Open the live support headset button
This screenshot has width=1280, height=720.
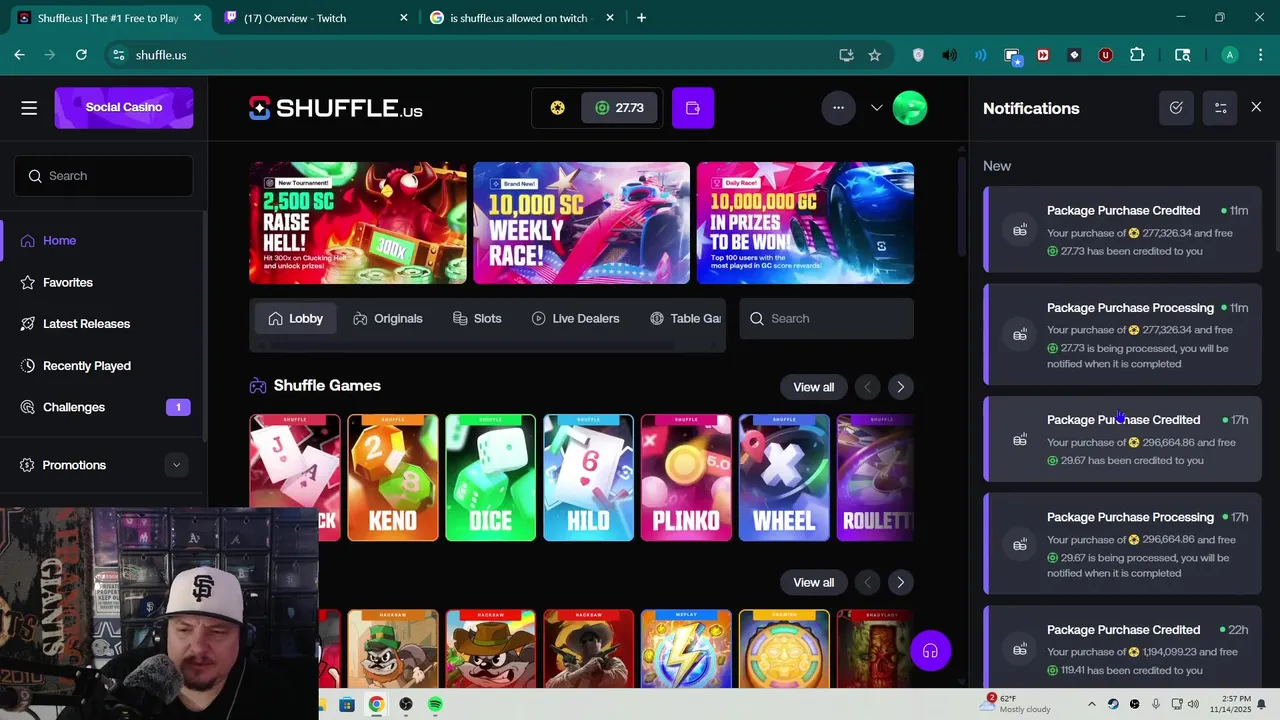930,651
